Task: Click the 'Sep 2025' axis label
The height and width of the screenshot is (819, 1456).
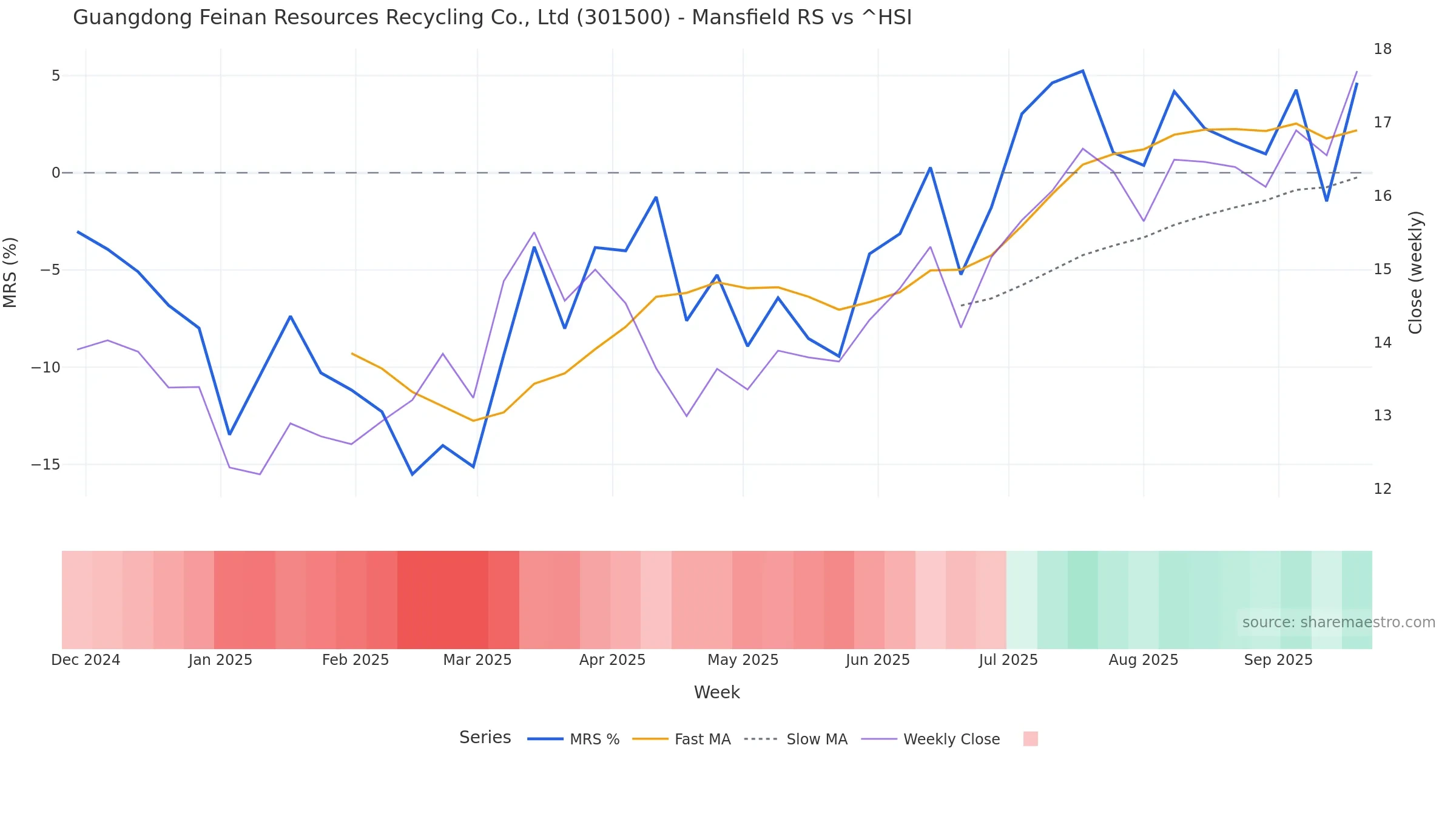Action: pos(1278,660)
